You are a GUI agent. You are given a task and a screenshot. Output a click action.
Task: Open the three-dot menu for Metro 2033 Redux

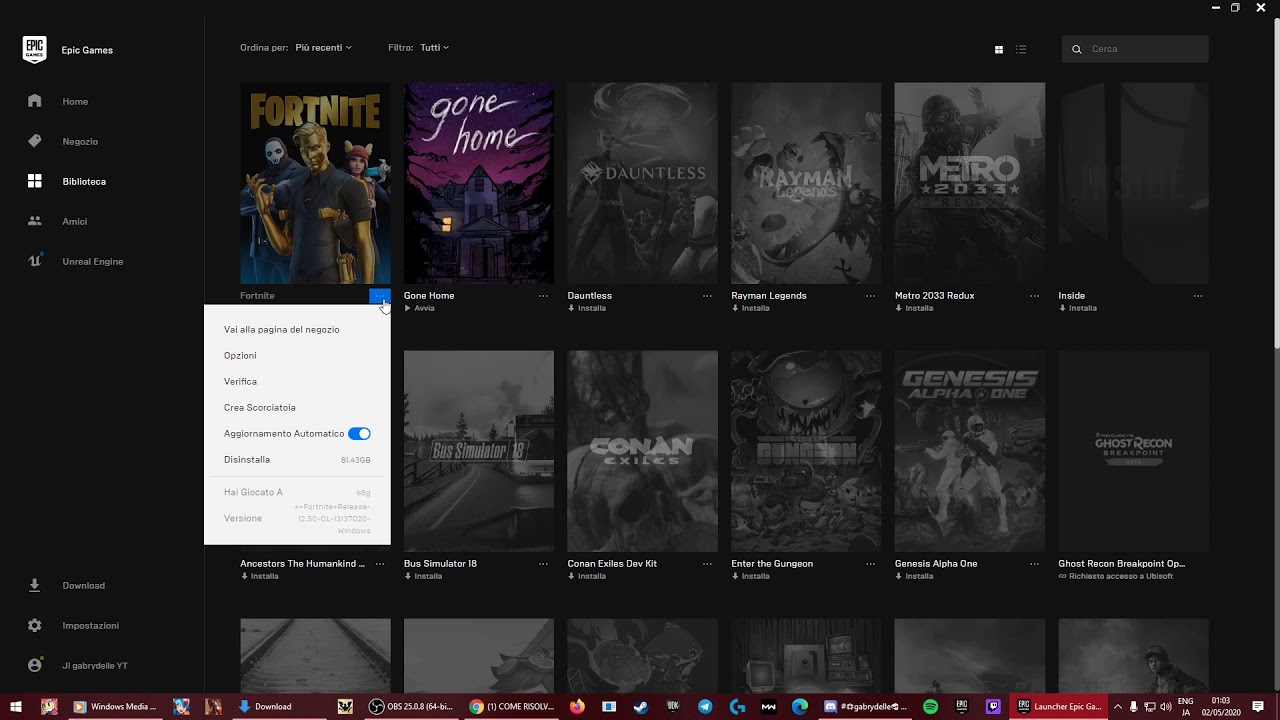point(1034,296)
